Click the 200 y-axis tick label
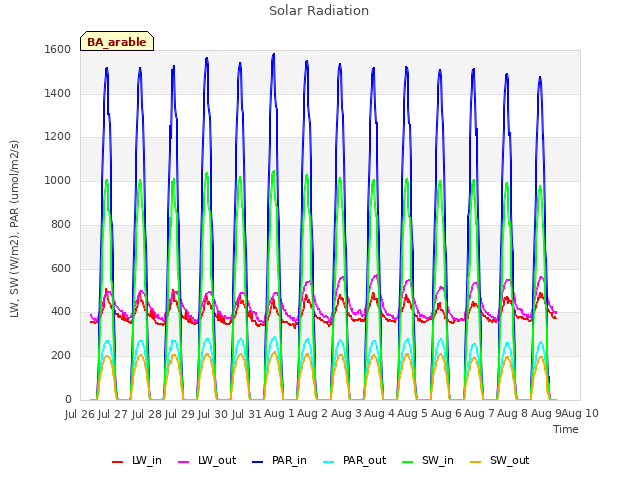 coord(61,356)
